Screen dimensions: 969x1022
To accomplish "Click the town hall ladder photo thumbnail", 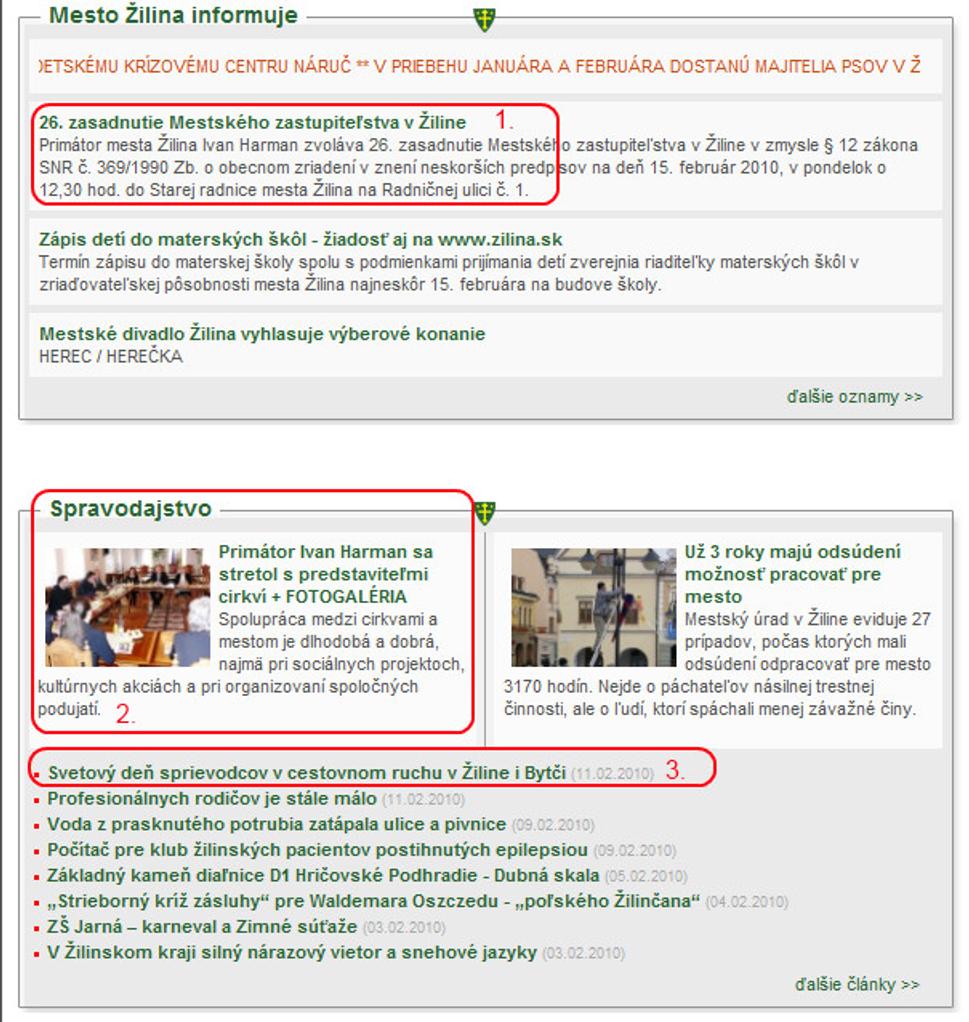I will [x=594, y=607].
